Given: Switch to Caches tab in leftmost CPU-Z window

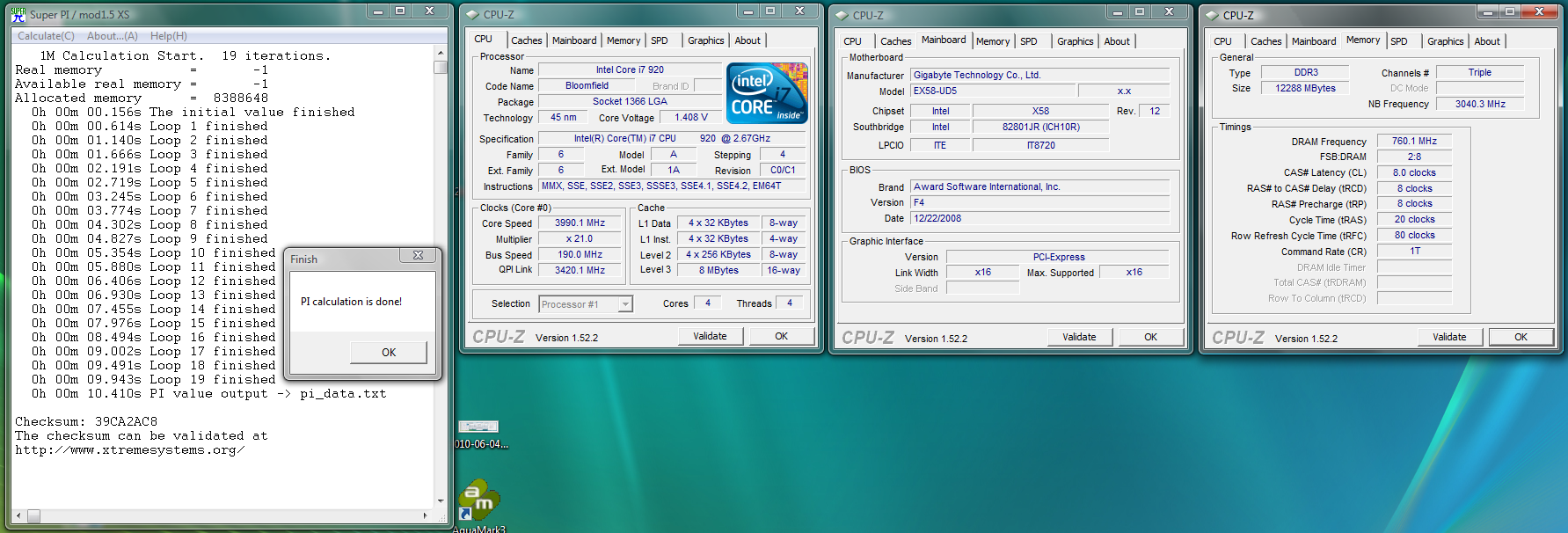Looking at the screenshot, I should click(526, 40).
